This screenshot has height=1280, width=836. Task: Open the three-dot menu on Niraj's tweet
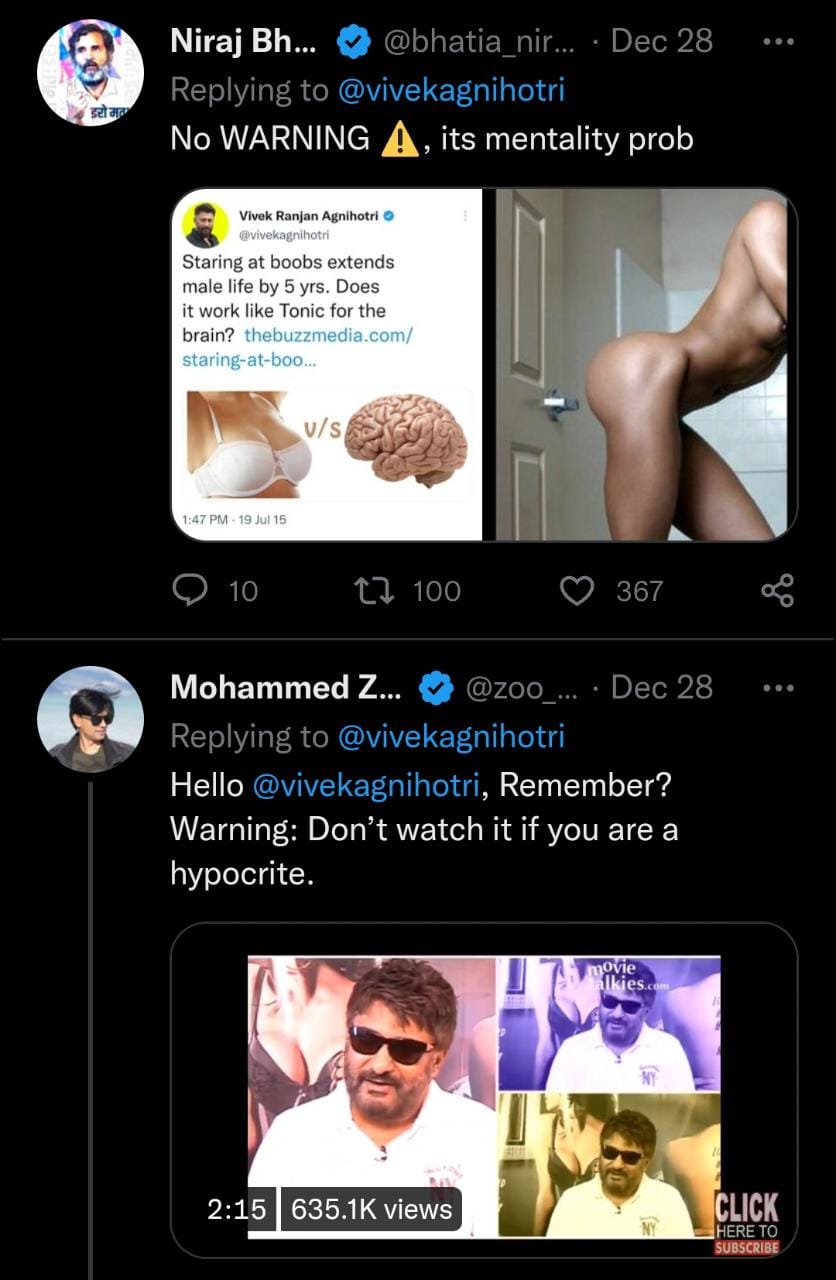coord(777,42)
